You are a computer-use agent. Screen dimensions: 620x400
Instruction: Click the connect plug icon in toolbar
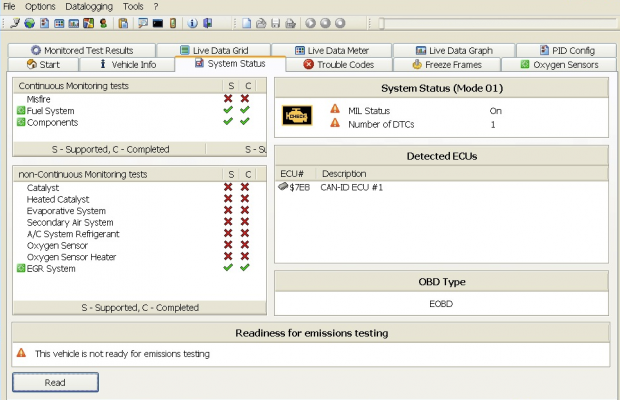[x=16, y=23]
